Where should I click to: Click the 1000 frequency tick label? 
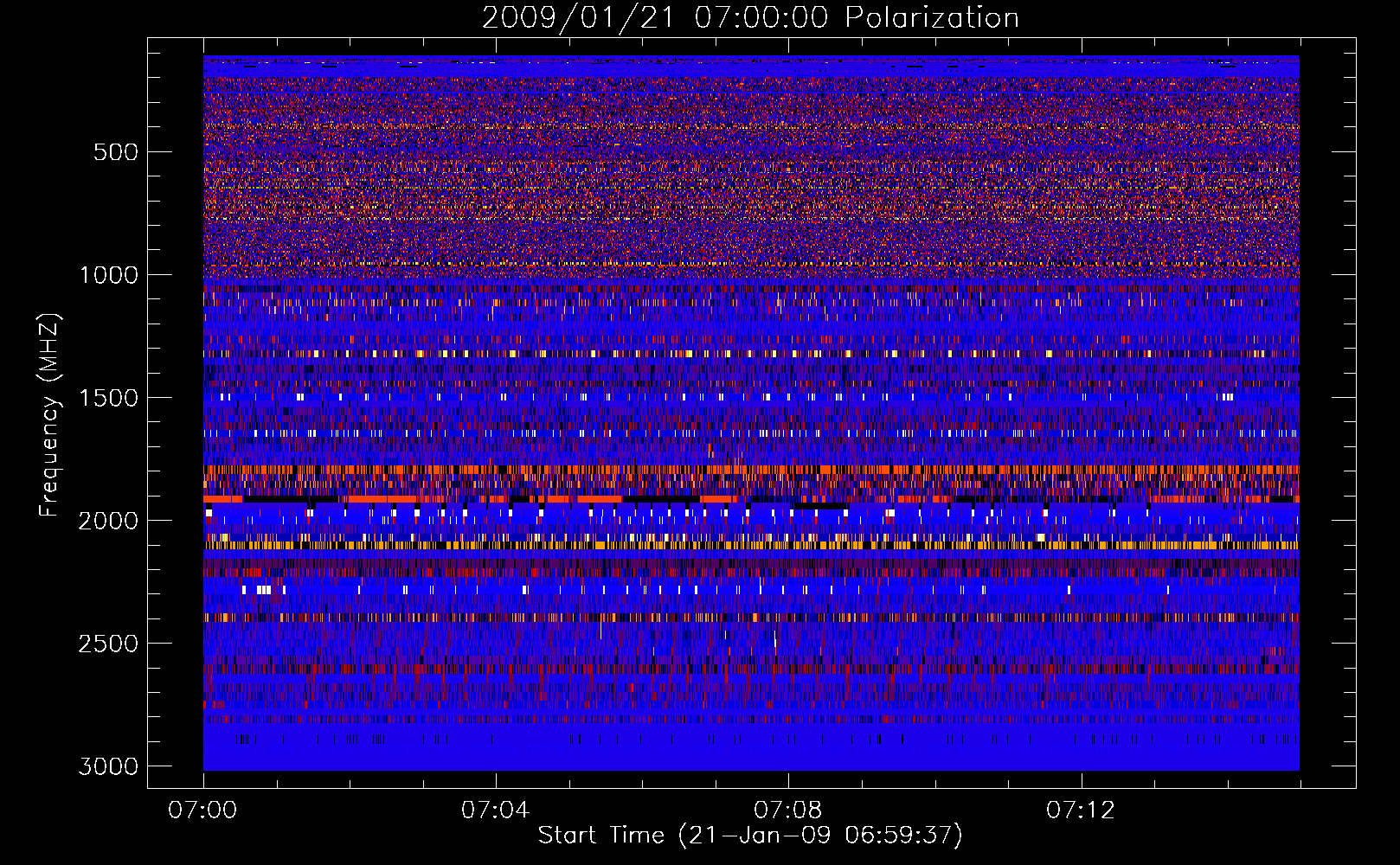(x=109, y=275)
